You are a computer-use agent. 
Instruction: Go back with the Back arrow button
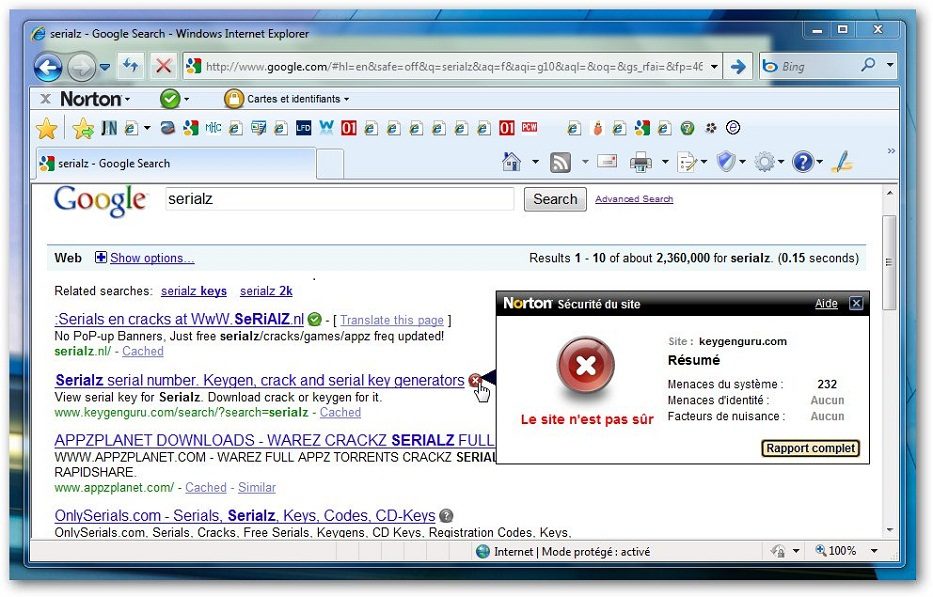pyautogui.click(x=48, y=67)
